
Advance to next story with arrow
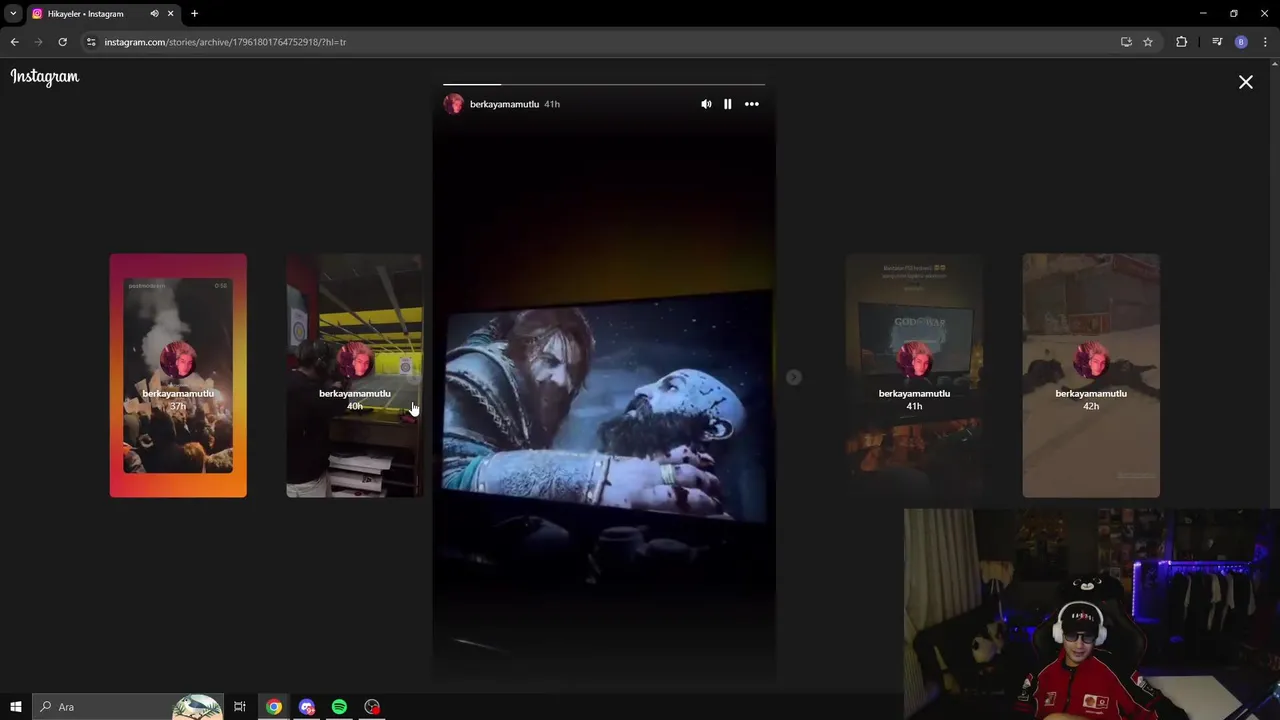click(x=794, y=377)
